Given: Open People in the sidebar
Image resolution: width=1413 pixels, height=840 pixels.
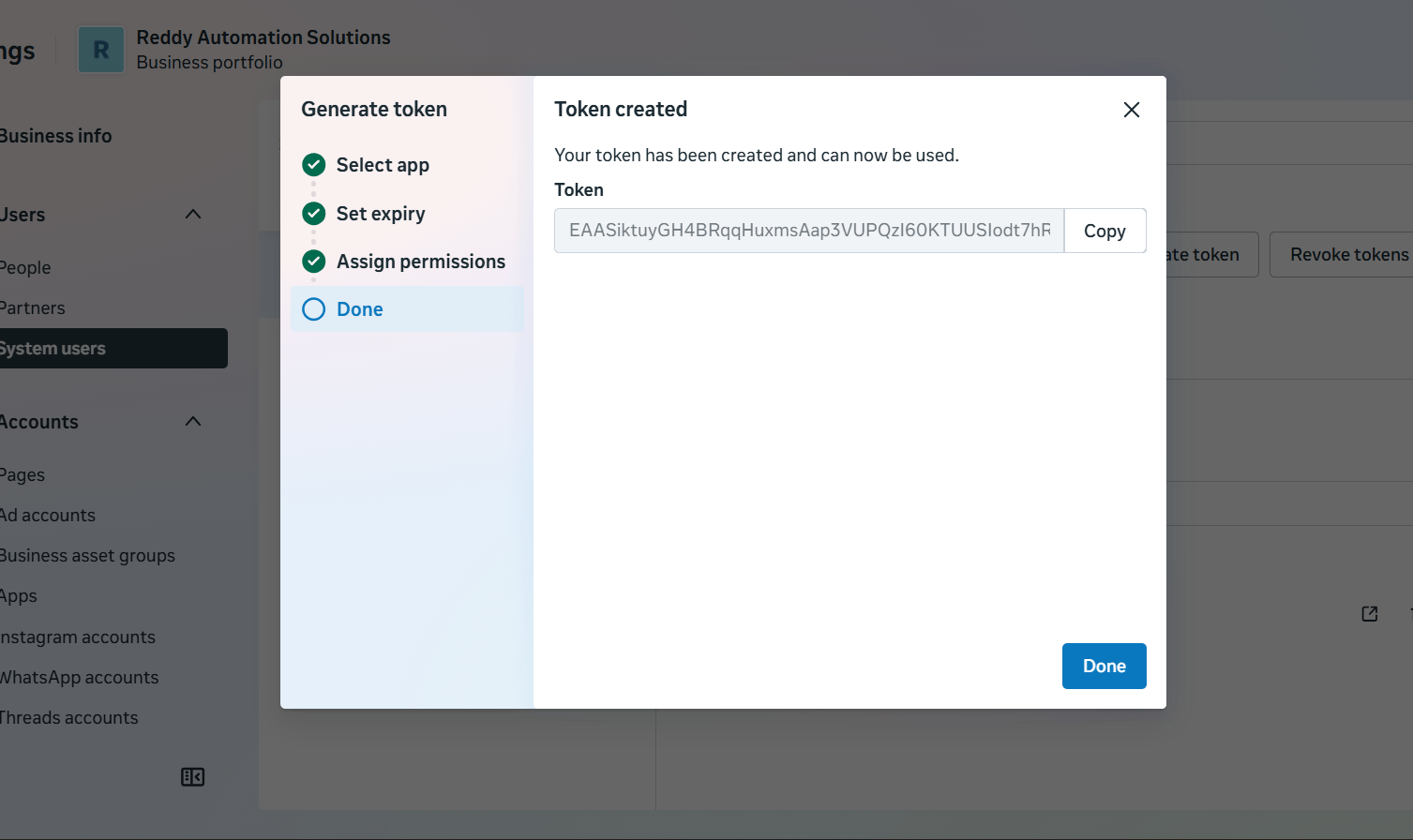Looking at the screenshot, I should point(25,267).
